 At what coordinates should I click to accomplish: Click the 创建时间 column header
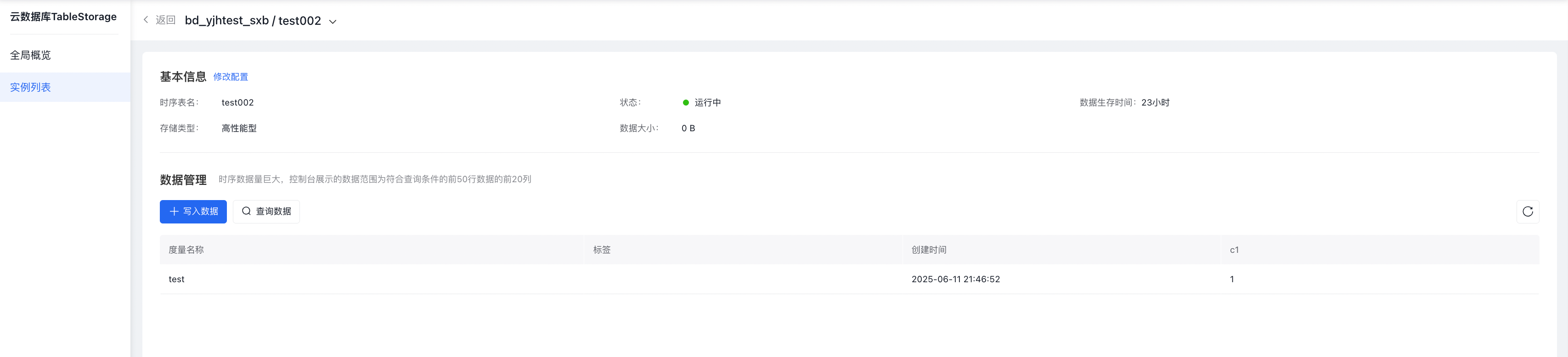pos(929,250)
